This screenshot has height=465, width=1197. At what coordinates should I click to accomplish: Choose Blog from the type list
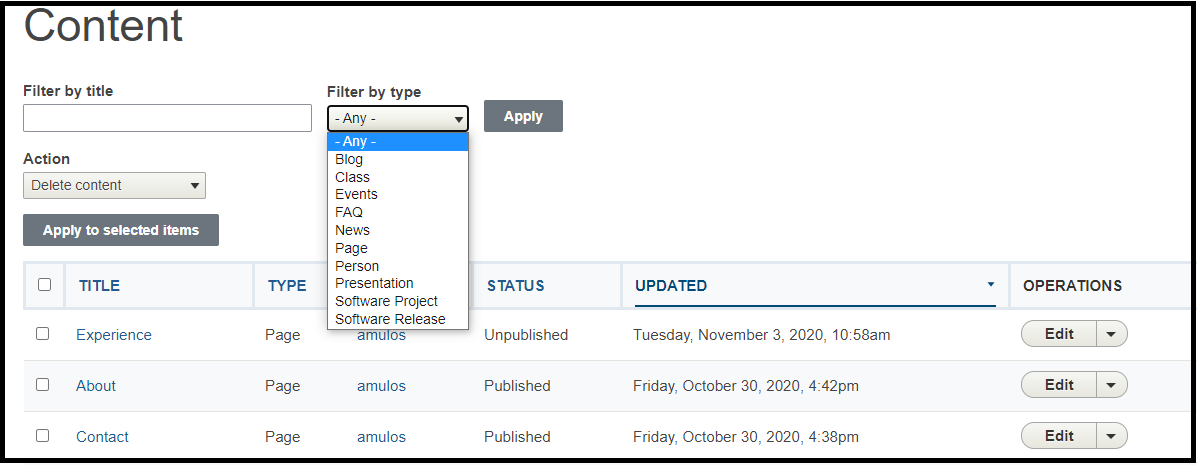pos(349,159)
